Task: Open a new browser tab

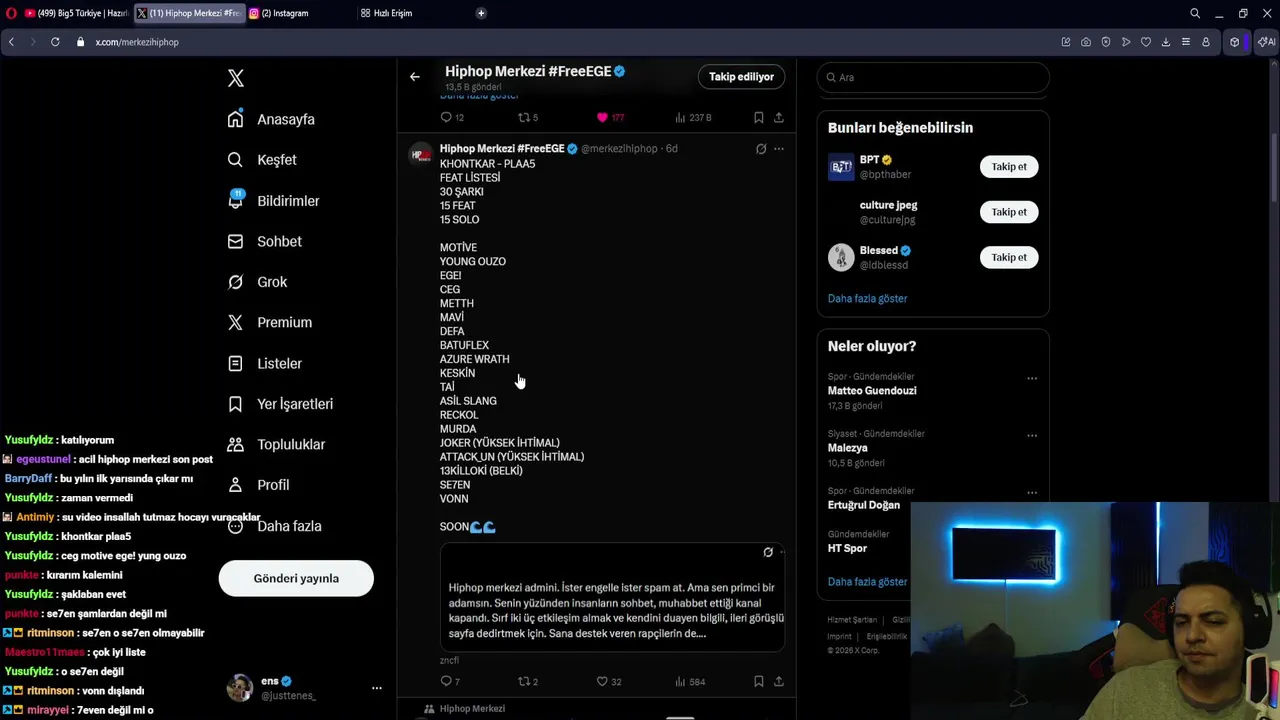Action: pos(481,13)
